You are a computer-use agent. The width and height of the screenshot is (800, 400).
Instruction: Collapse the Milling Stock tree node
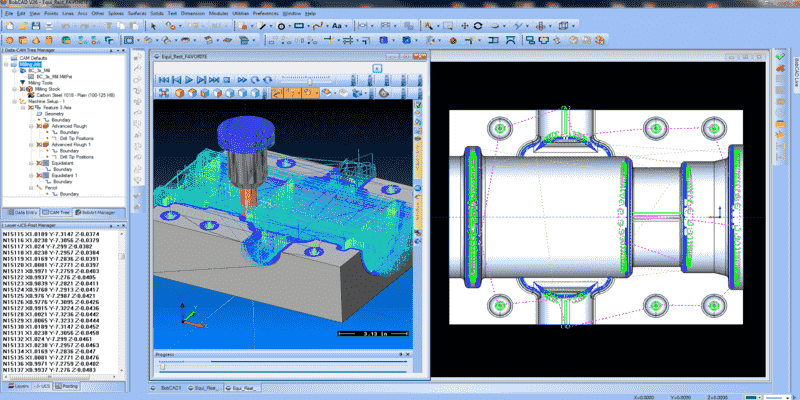(x=14, y=89)
